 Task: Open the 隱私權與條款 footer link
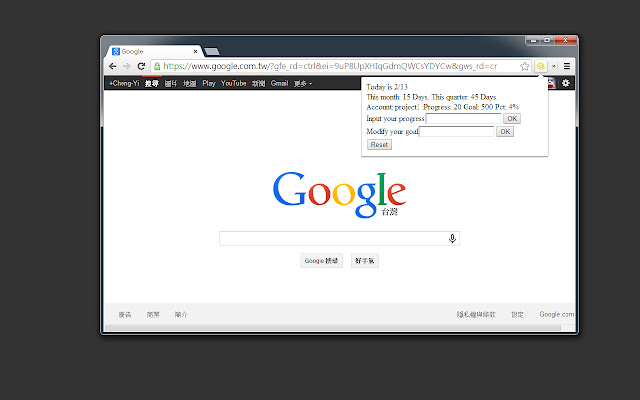point(476,314)
